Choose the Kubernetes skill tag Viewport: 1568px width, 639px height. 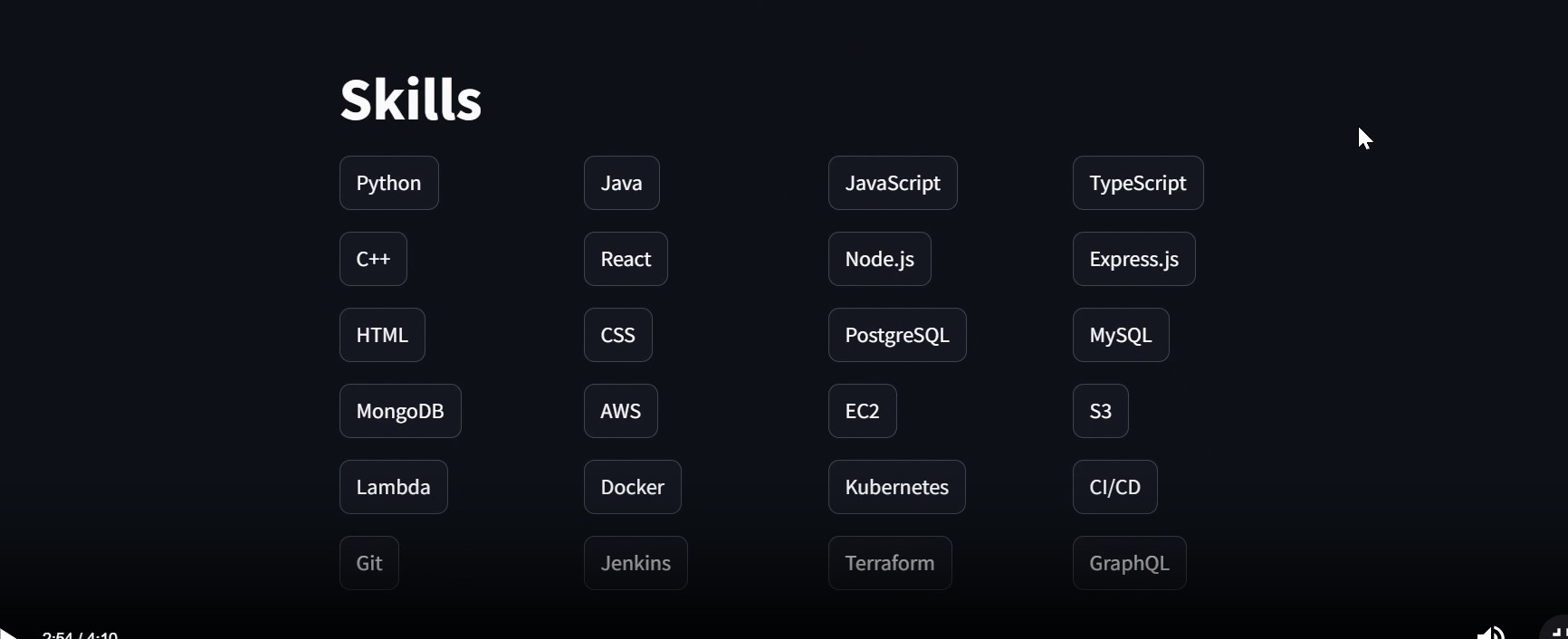pos(896,487)
